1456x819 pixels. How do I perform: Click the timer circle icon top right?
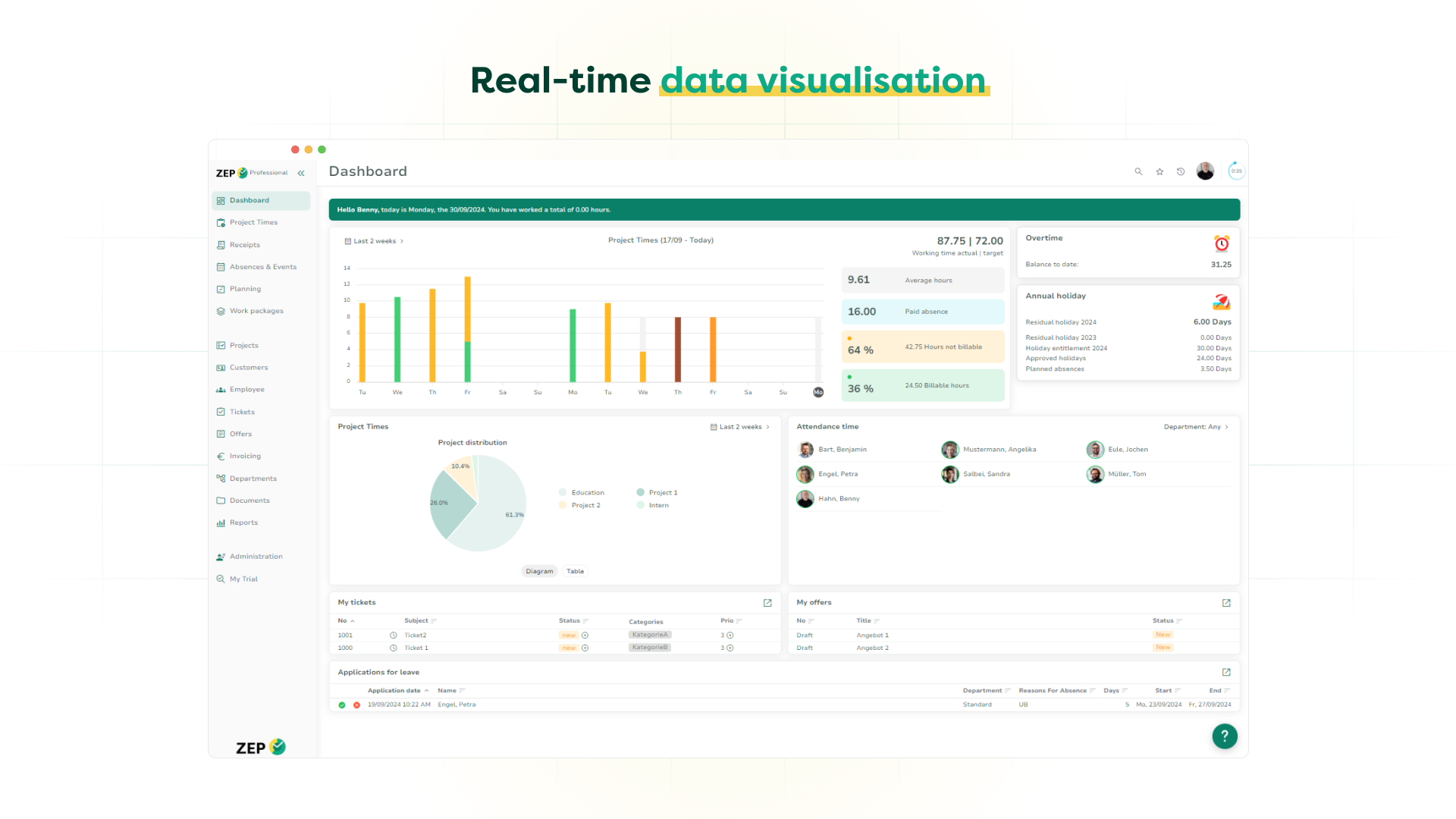tap(1236, 171)
